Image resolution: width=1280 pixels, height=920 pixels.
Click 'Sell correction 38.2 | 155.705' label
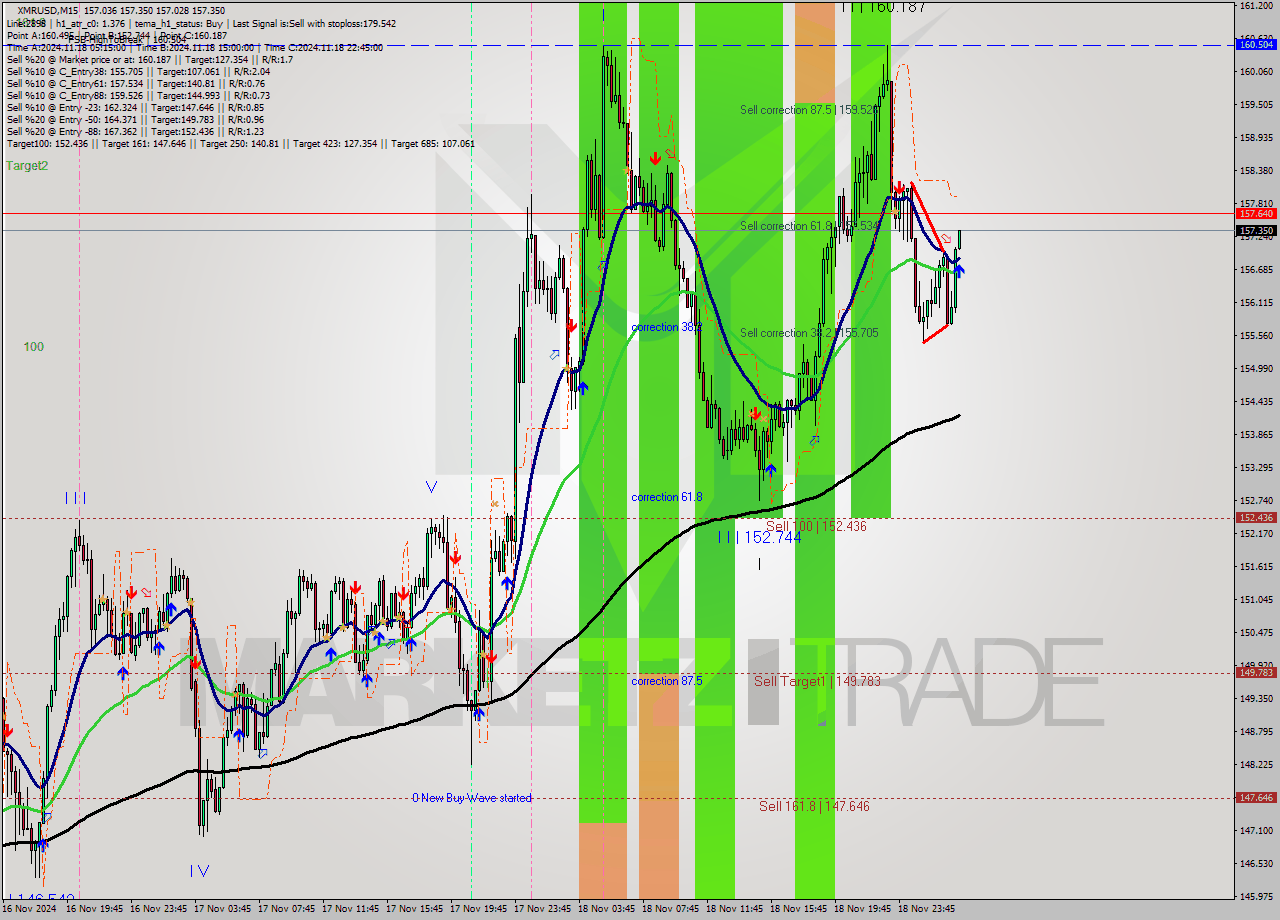[809, 333]
